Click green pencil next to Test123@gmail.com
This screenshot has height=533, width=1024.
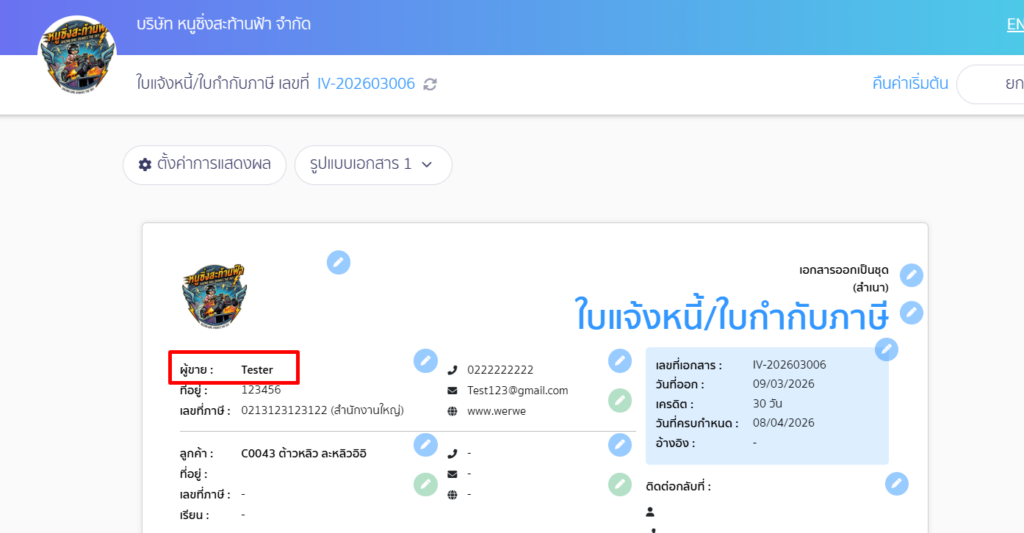pyautogui.click(x=620, y=400)
